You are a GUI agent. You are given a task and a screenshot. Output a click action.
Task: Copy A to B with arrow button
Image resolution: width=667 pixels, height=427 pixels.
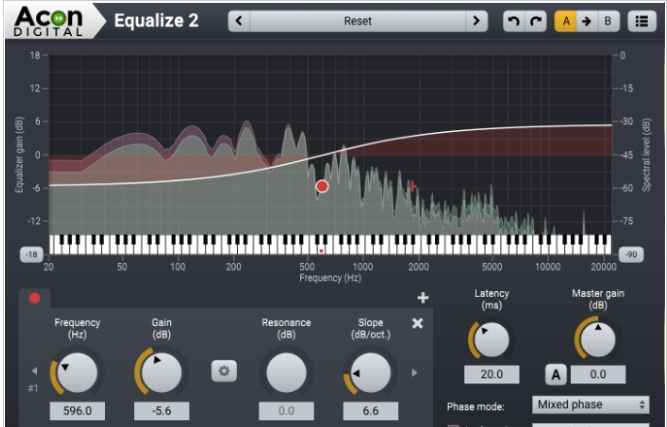pyautogui.click(x=587, y=20)
